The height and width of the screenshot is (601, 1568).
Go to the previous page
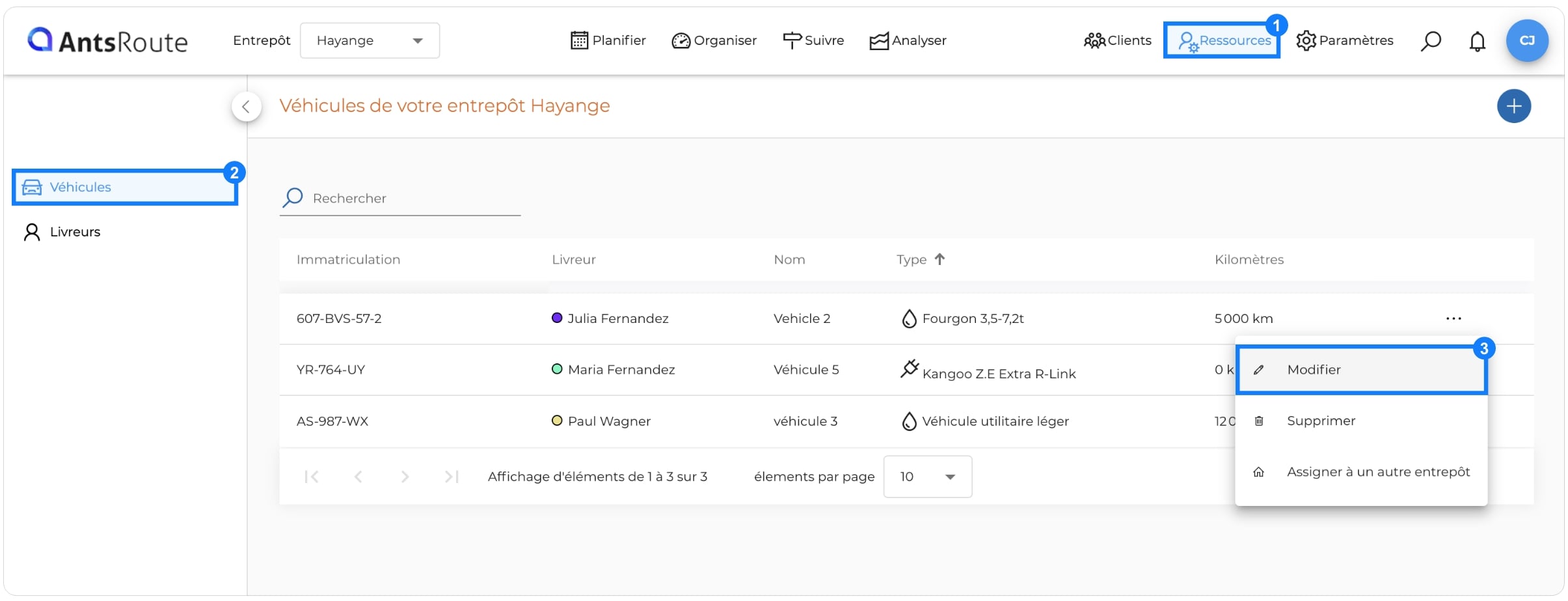tap(358, 477)
